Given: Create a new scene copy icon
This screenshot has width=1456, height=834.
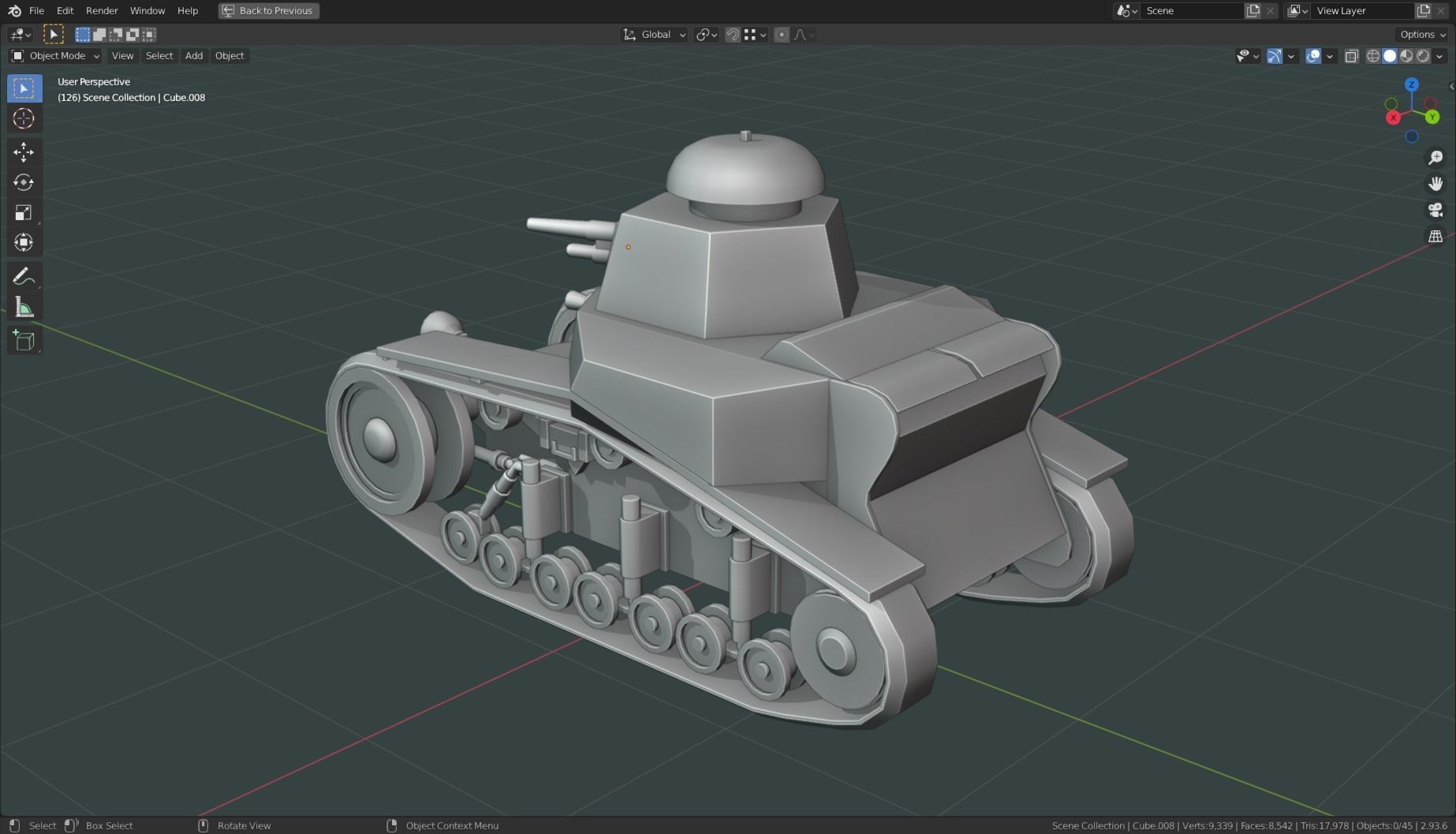Looking at the screenshot, I should (x=1253, y=10).
